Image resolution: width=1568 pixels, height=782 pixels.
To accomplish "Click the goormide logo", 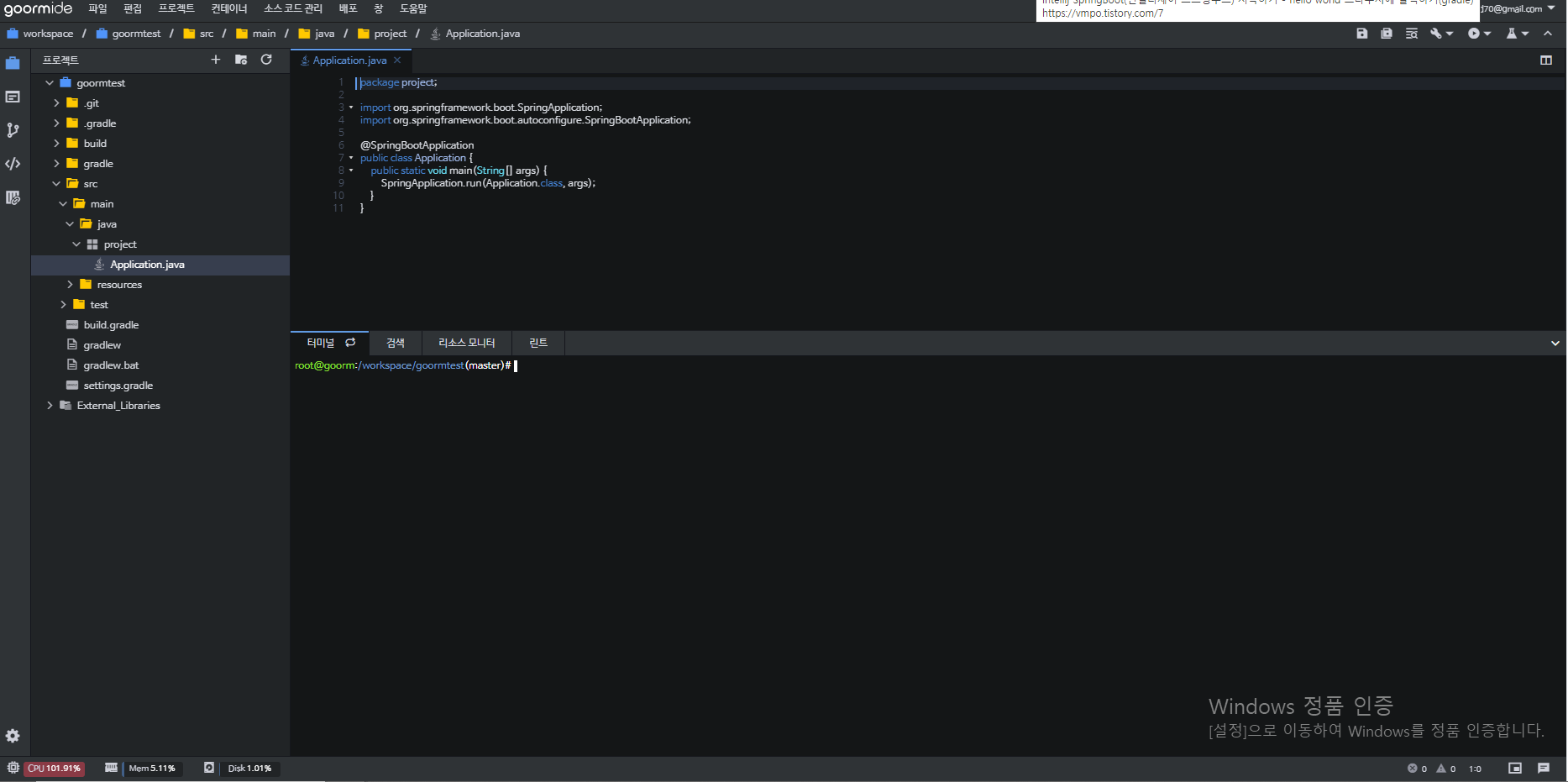I will pyautogui.click(x=39, y=8).
